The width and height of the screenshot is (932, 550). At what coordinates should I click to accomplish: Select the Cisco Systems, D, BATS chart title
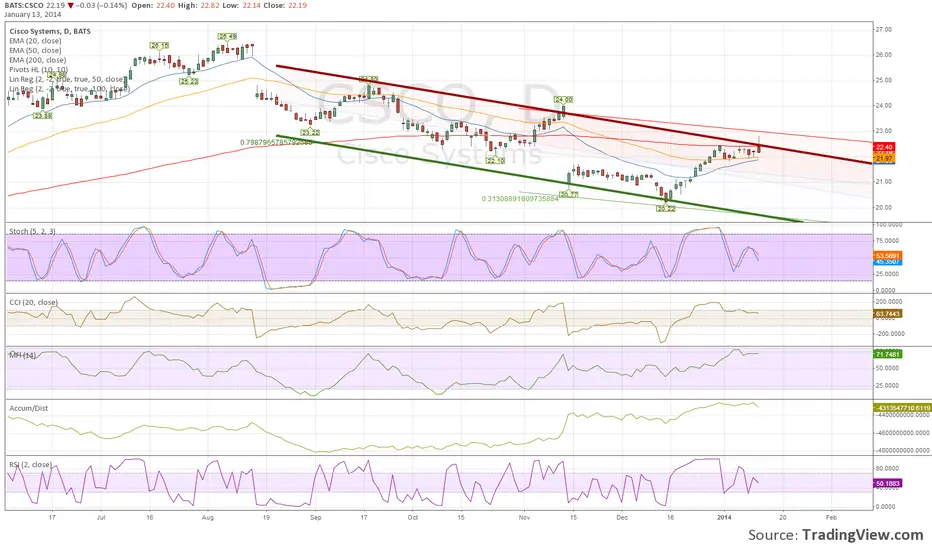point(50,31)
